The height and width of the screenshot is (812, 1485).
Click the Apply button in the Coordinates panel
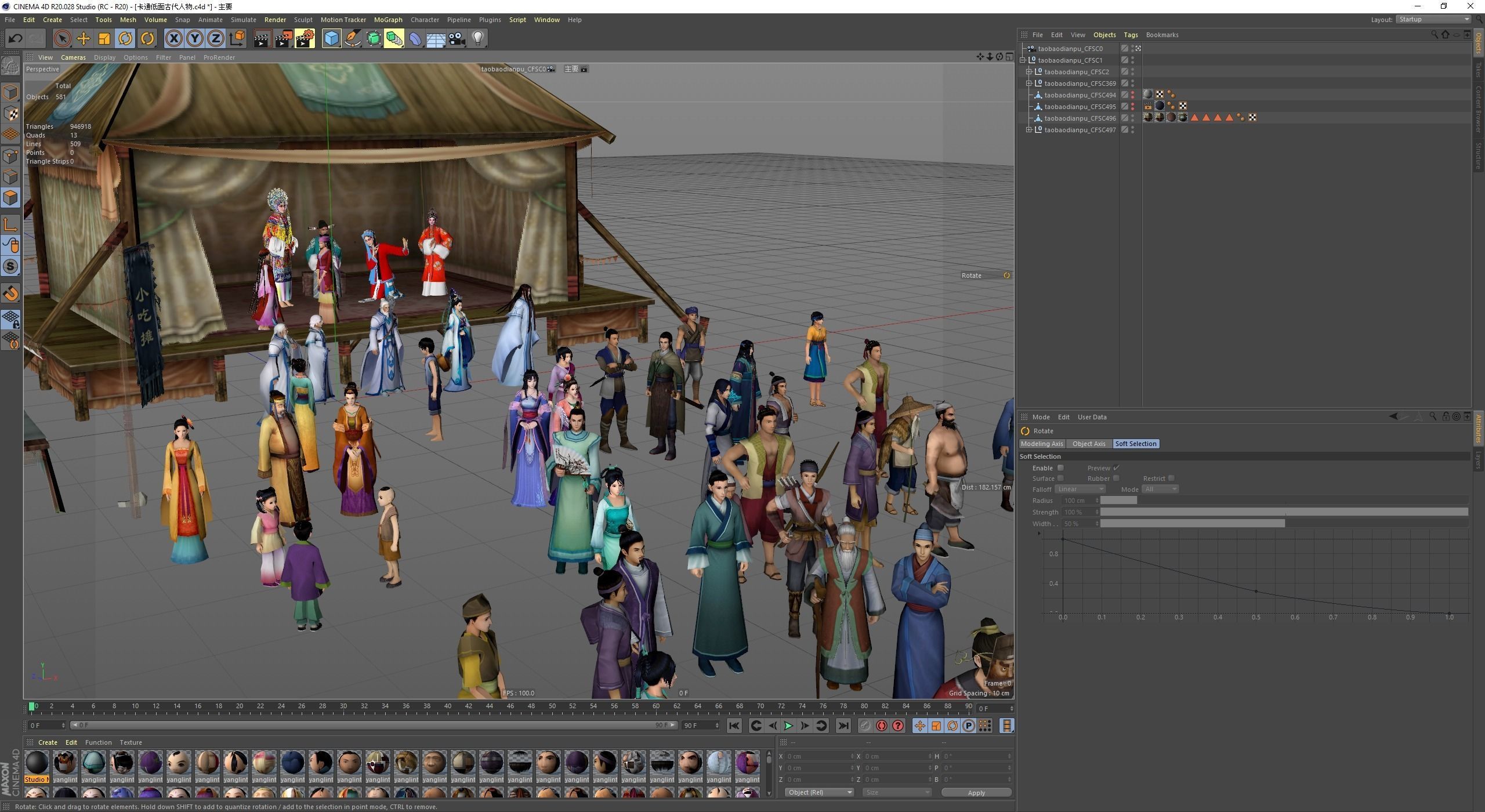[976, 792]
